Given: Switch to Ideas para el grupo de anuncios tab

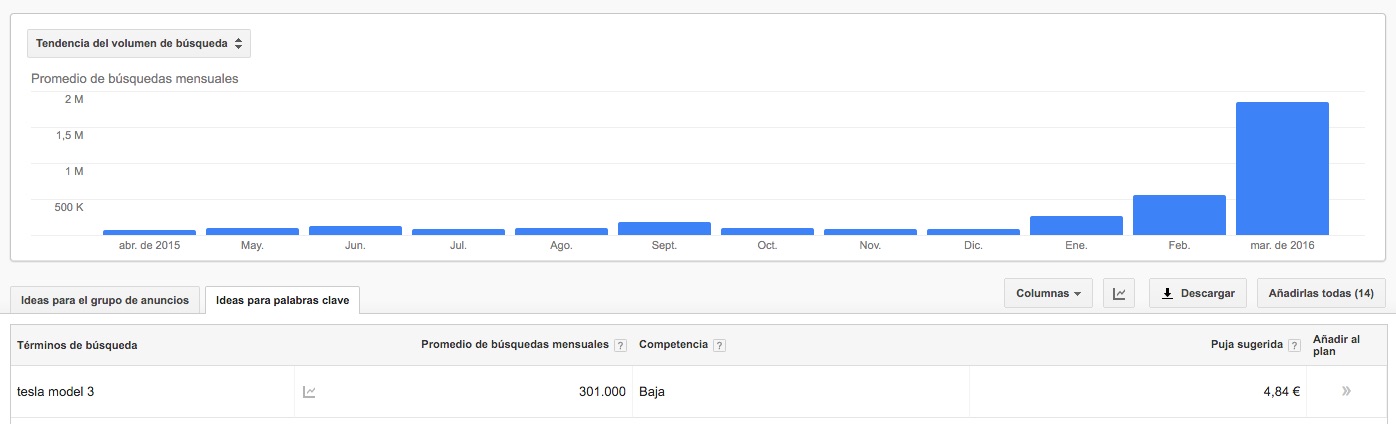Looking at the screenshot, I should click(106, 300).
